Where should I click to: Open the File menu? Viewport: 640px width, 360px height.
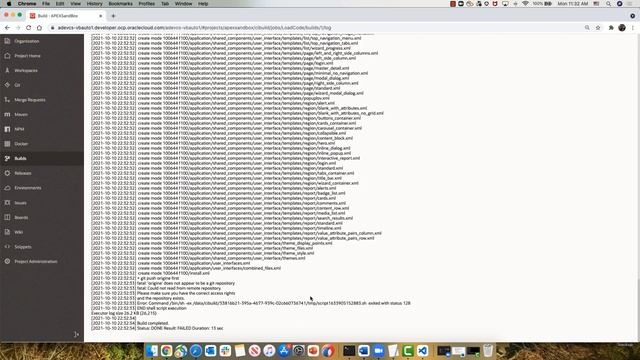(46, 4)
